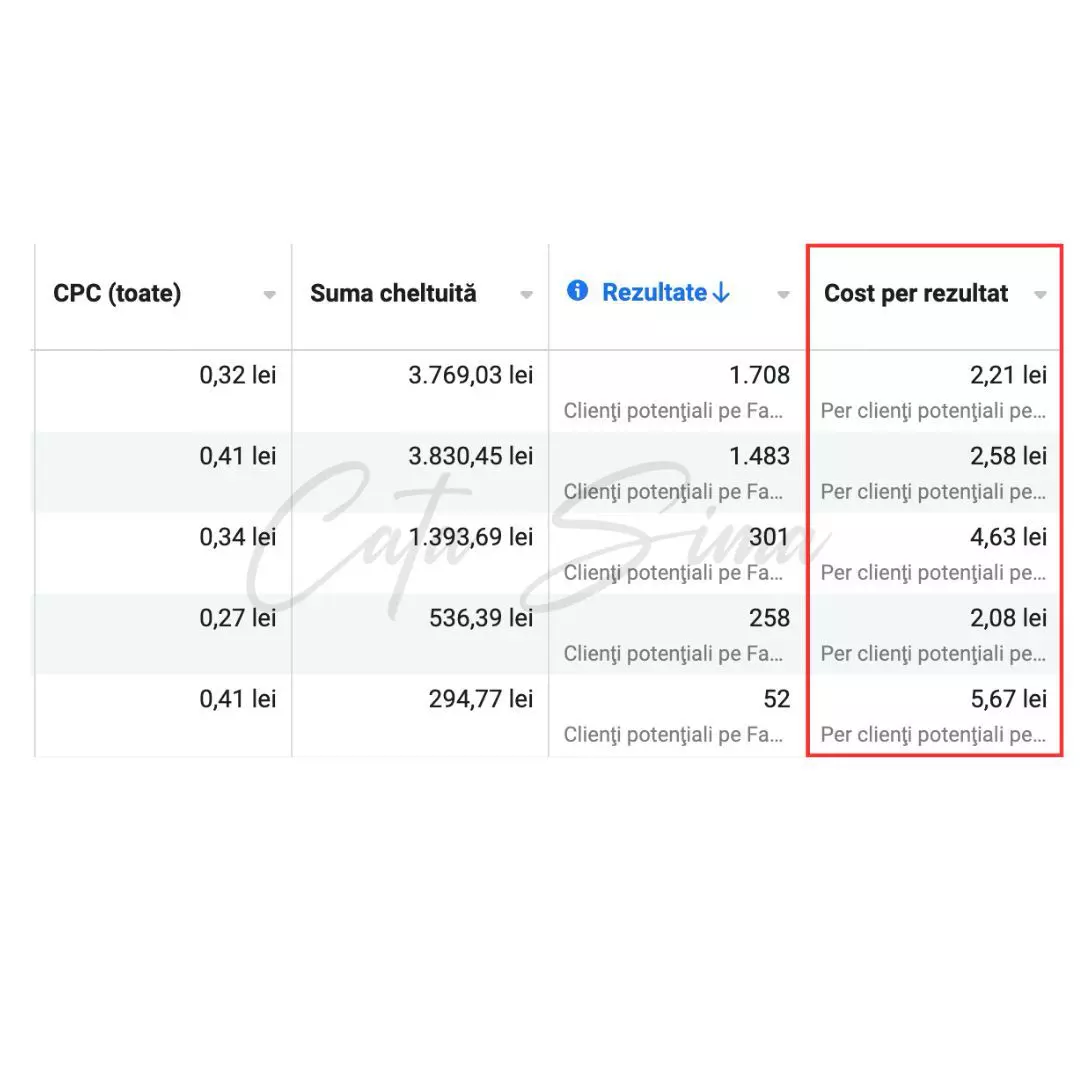Click the 4,63 lei cost per result cell
The width and height of the screenshot is (1080, 1080).
[1008, 537]
